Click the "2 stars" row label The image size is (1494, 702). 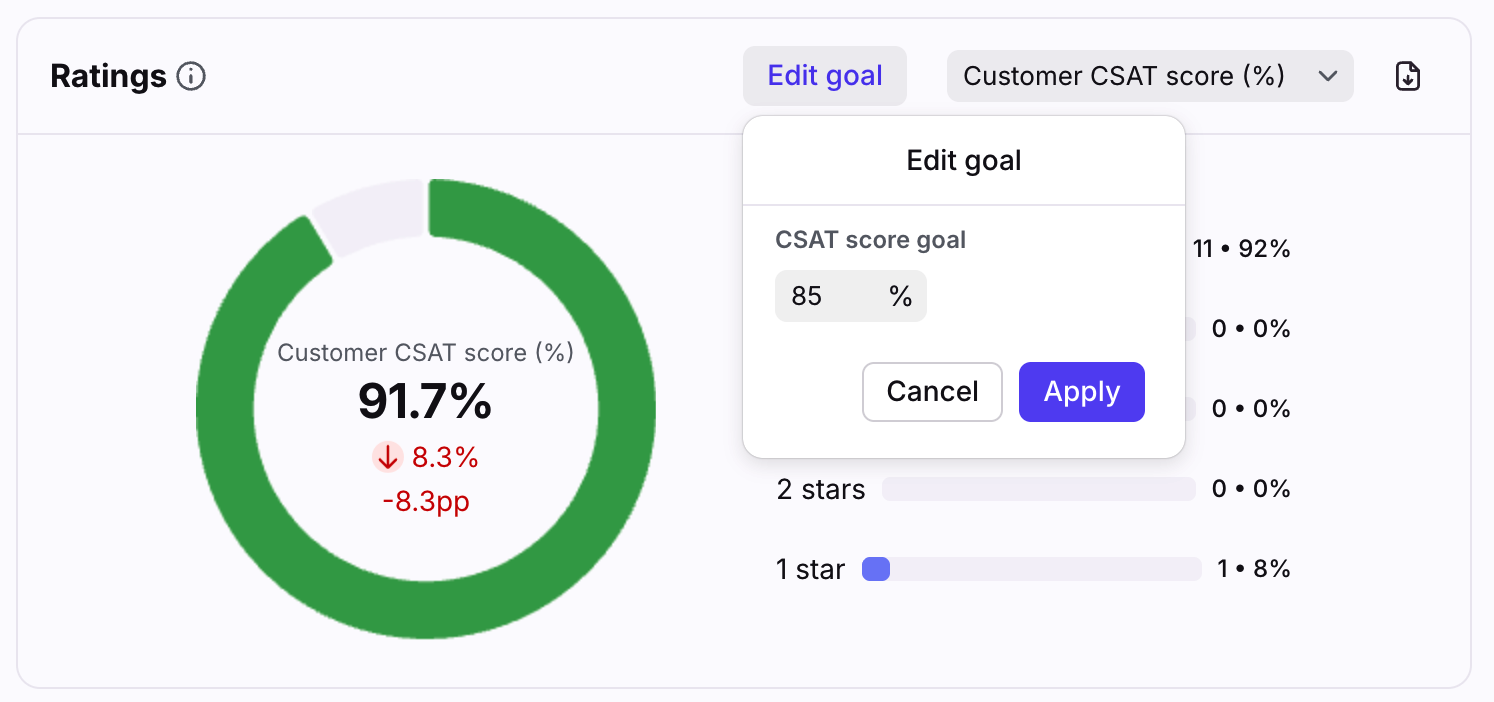coord(820,489)
